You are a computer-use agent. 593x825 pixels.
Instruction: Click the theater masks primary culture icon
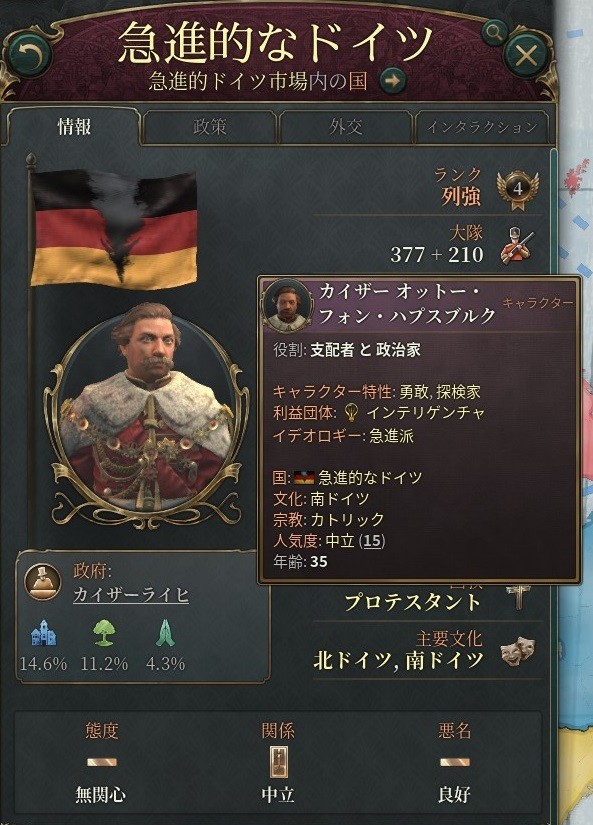click(x=518, y=650)
